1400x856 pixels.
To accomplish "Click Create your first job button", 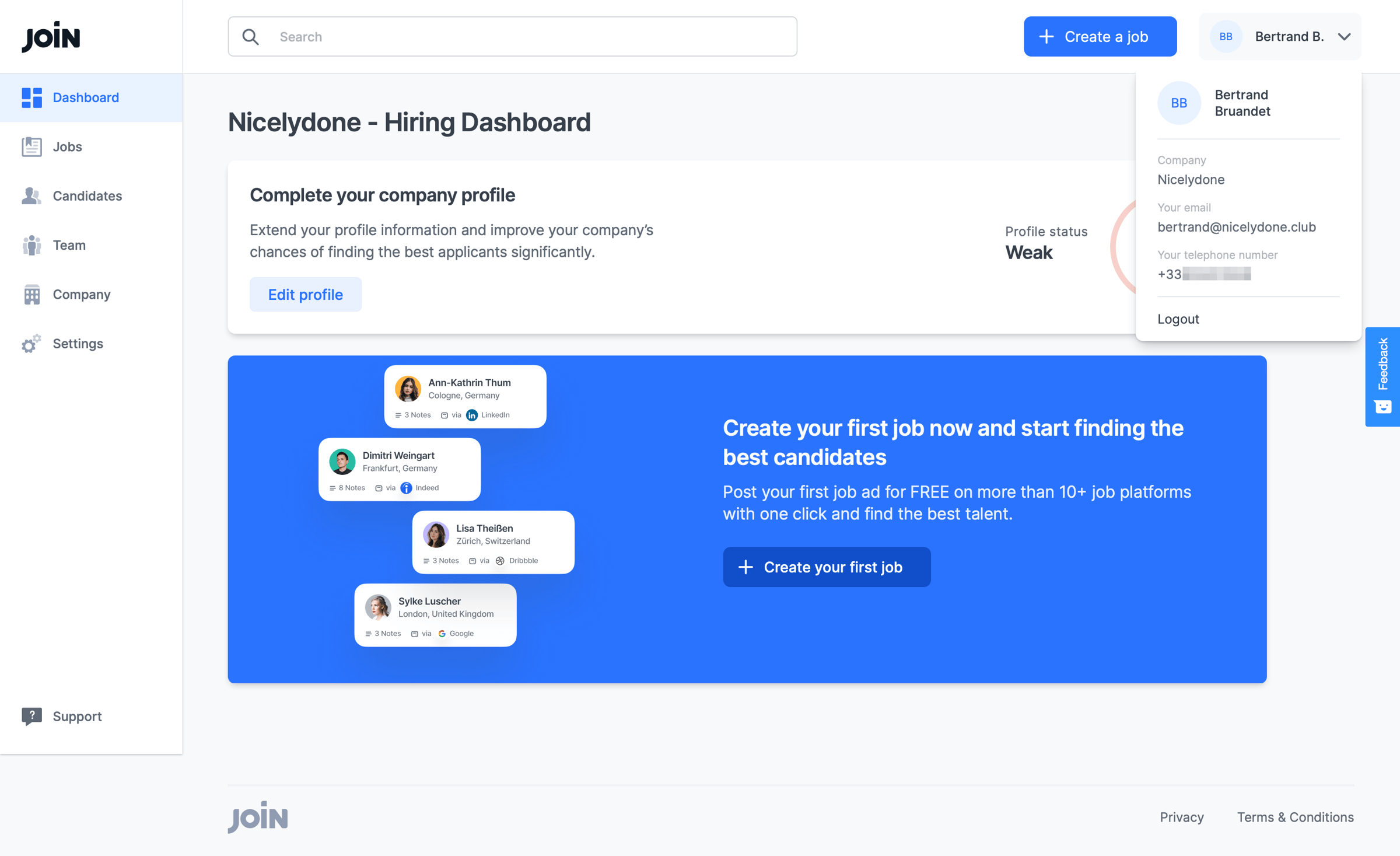I will click(x=827, y=567).
